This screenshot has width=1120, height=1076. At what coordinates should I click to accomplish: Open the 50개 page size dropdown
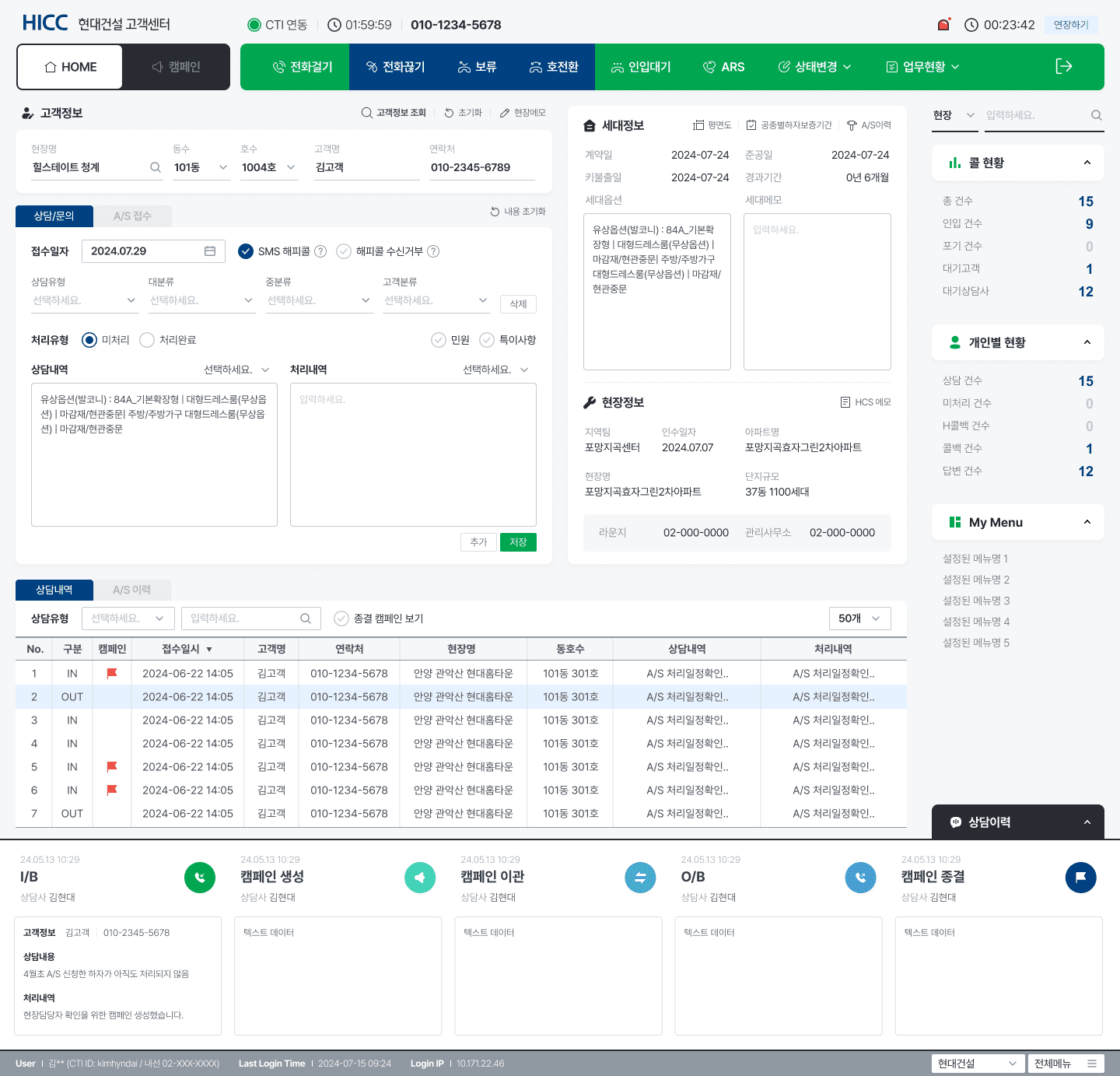(x=859, y=619)
